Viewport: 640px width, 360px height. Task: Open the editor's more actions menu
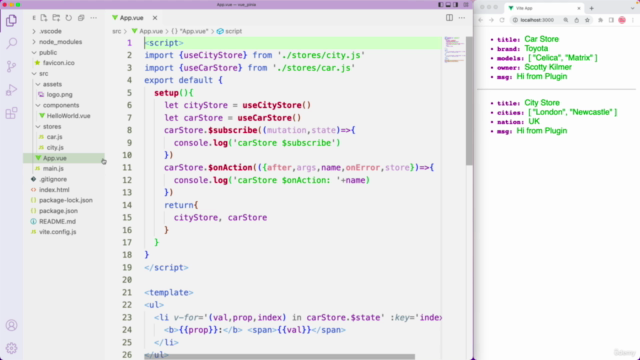coord(462,18)
